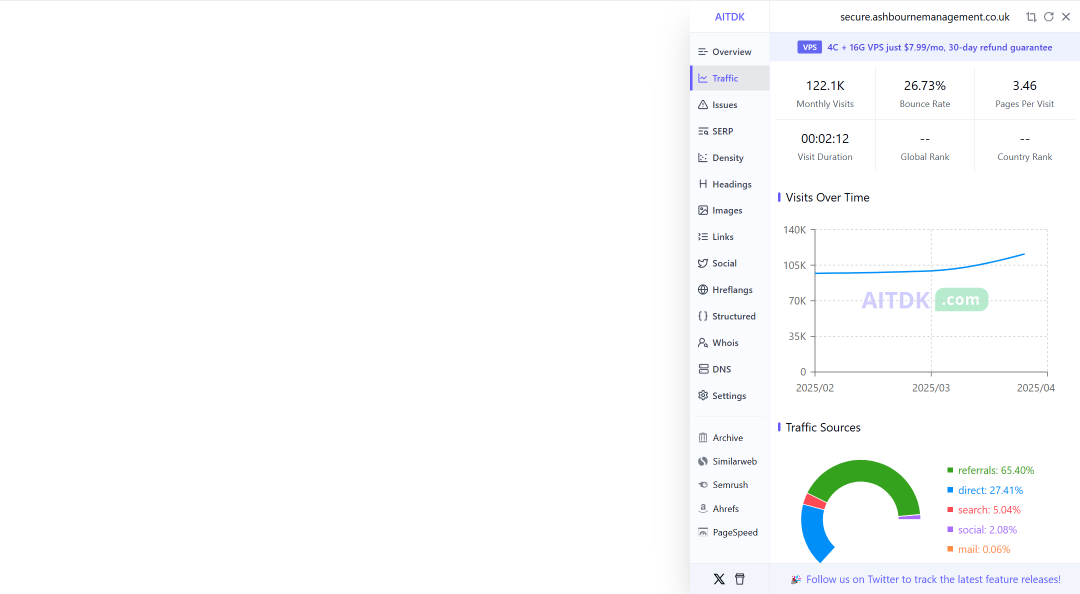Screen dimensions: 1080x594
Task: Click the Ahrefs logo icon
Action: tap(703, 509)
